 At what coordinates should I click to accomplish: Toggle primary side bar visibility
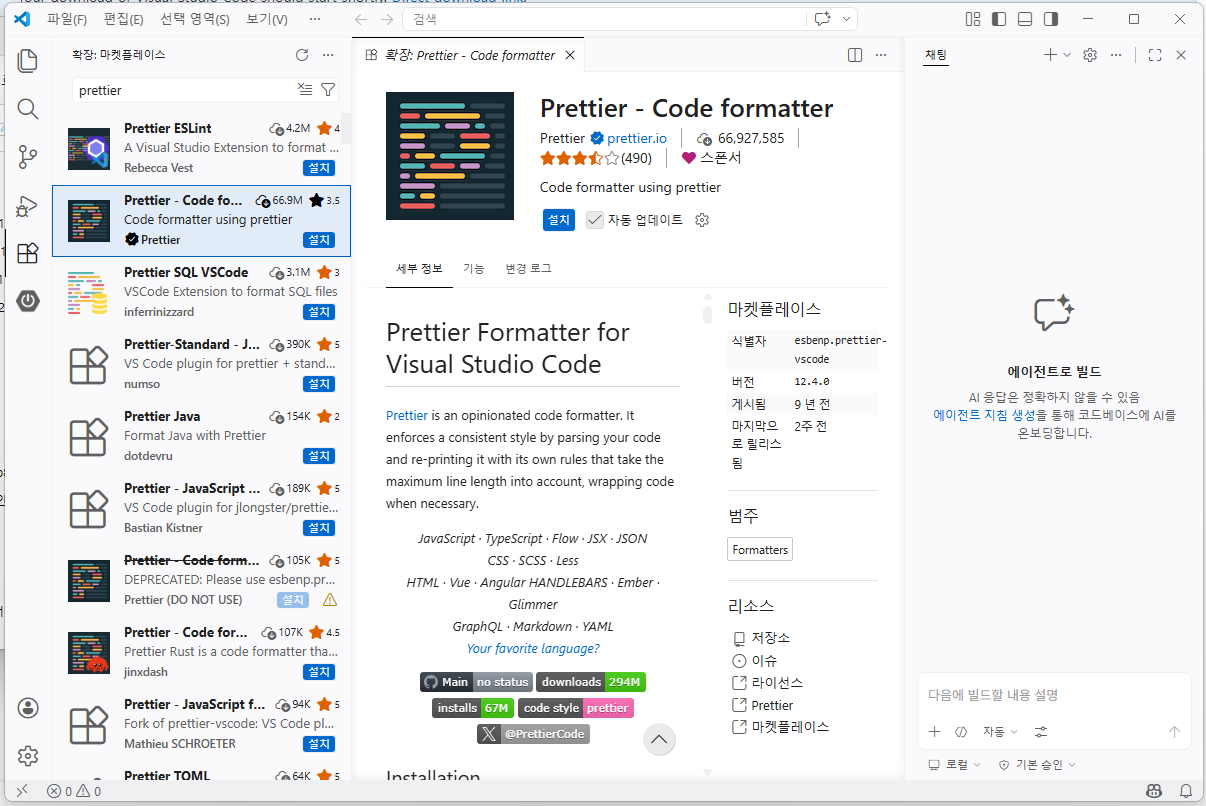click(x=999, y=19)
